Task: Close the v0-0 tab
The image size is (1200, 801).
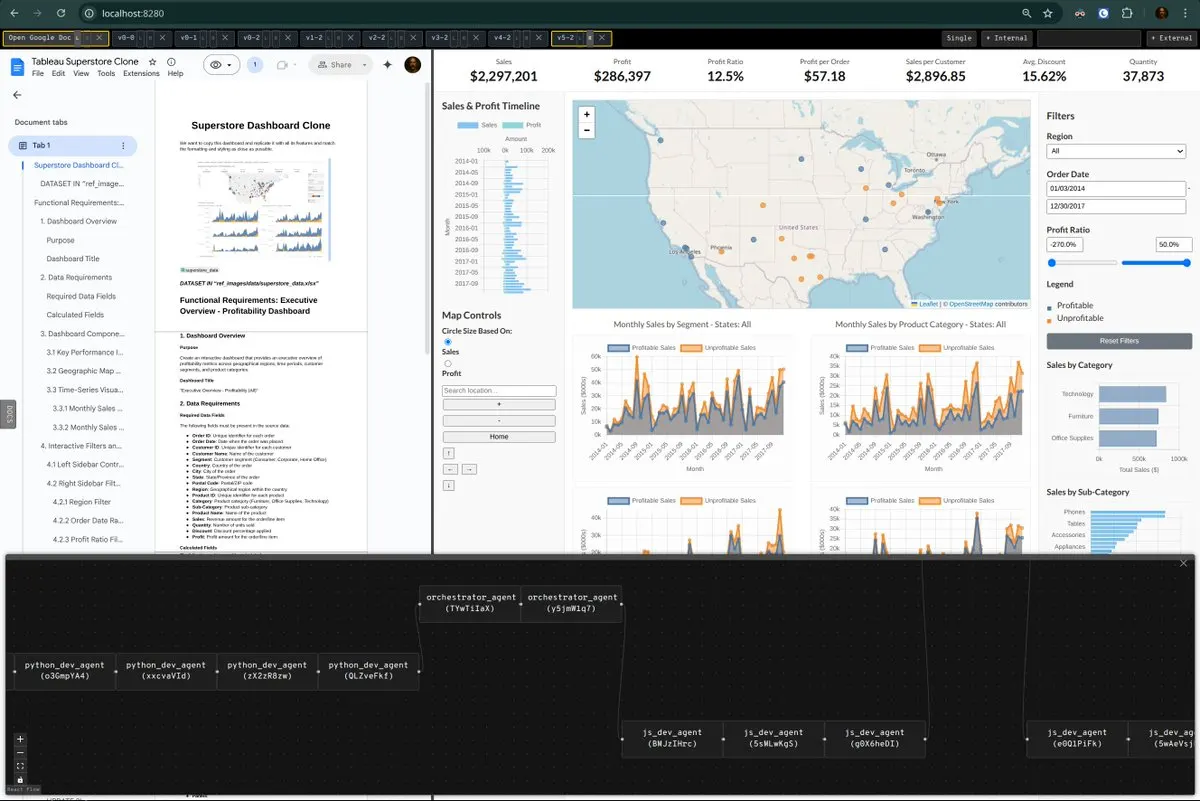Action: 163,38
